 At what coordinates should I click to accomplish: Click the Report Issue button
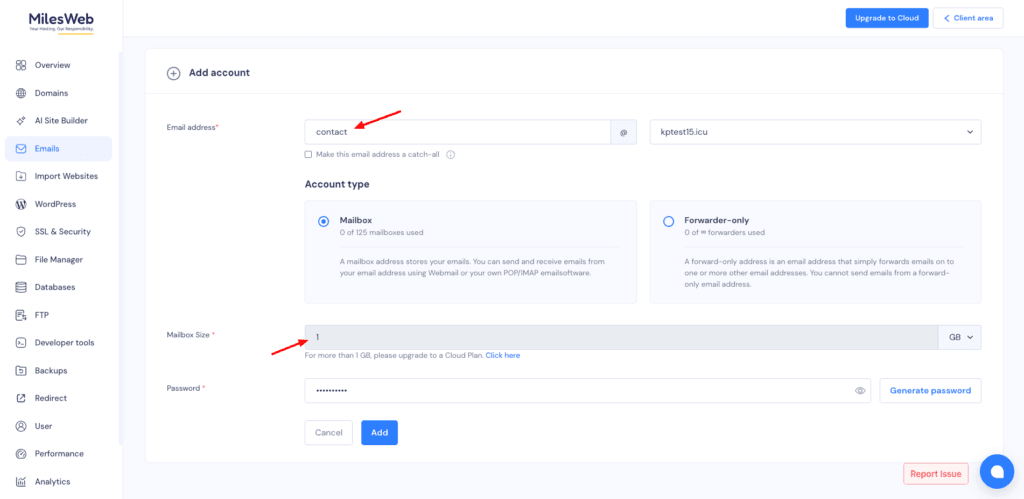[x=935, y=474]
